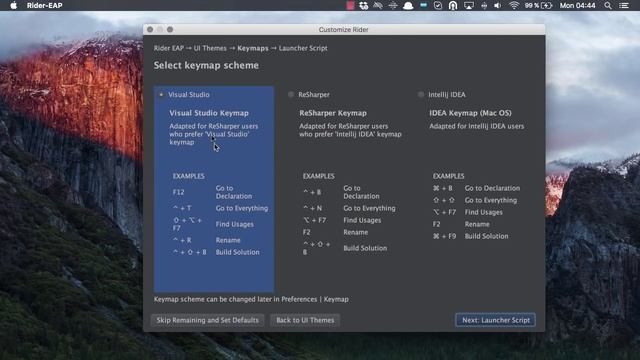This screenshot has width=640, height=360.
Task: Click the menu bar clock Mon 04:44
Action: tap(577, 5)
